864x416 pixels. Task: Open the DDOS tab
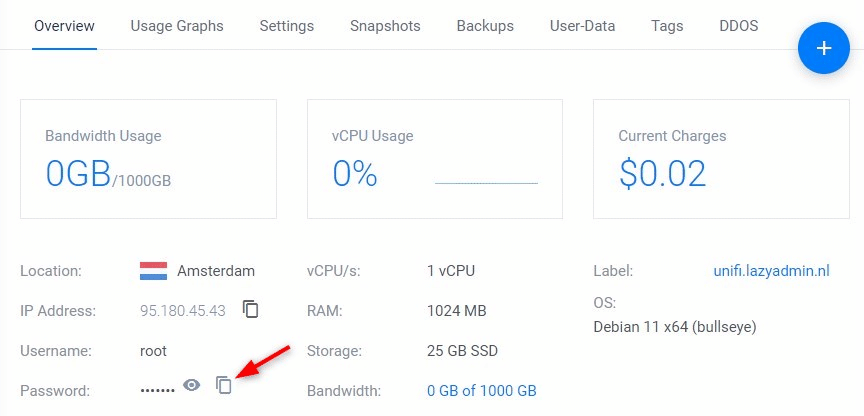738,26
